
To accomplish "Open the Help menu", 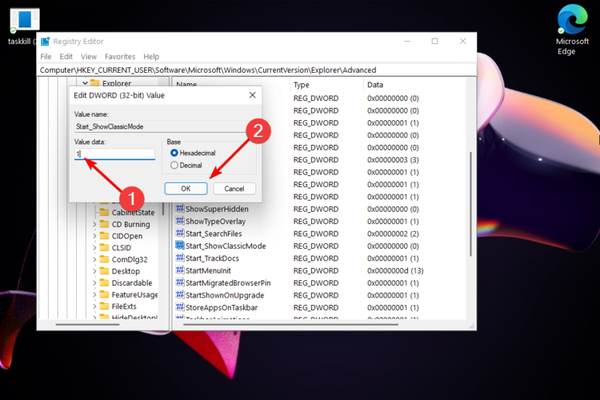I will [x=151, y=56].
